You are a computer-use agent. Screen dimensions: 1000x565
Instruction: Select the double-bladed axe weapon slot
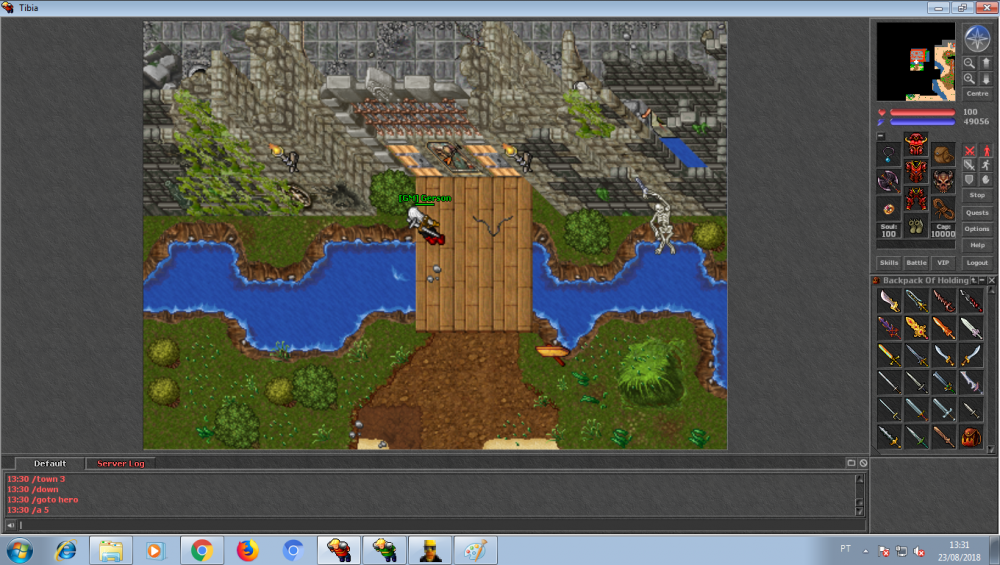[888, 182]
